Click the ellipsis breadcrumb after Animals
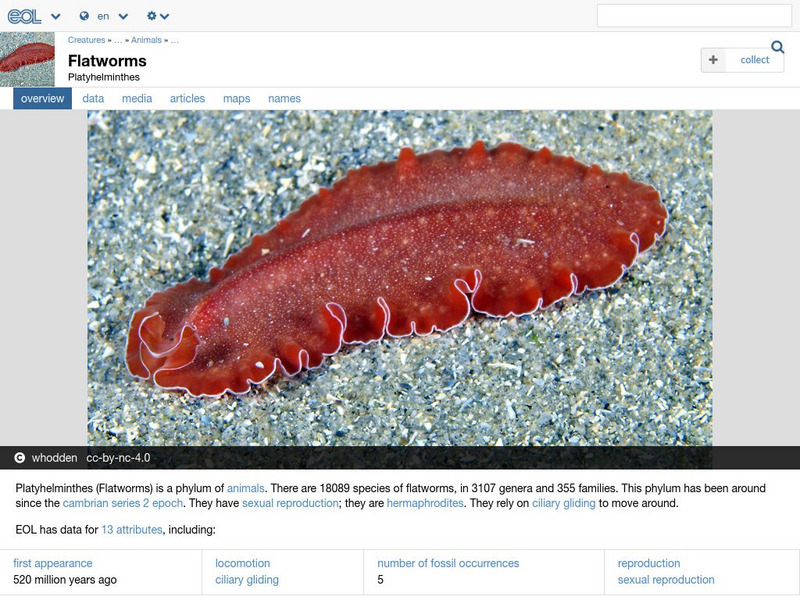 [x=176, y=42]
